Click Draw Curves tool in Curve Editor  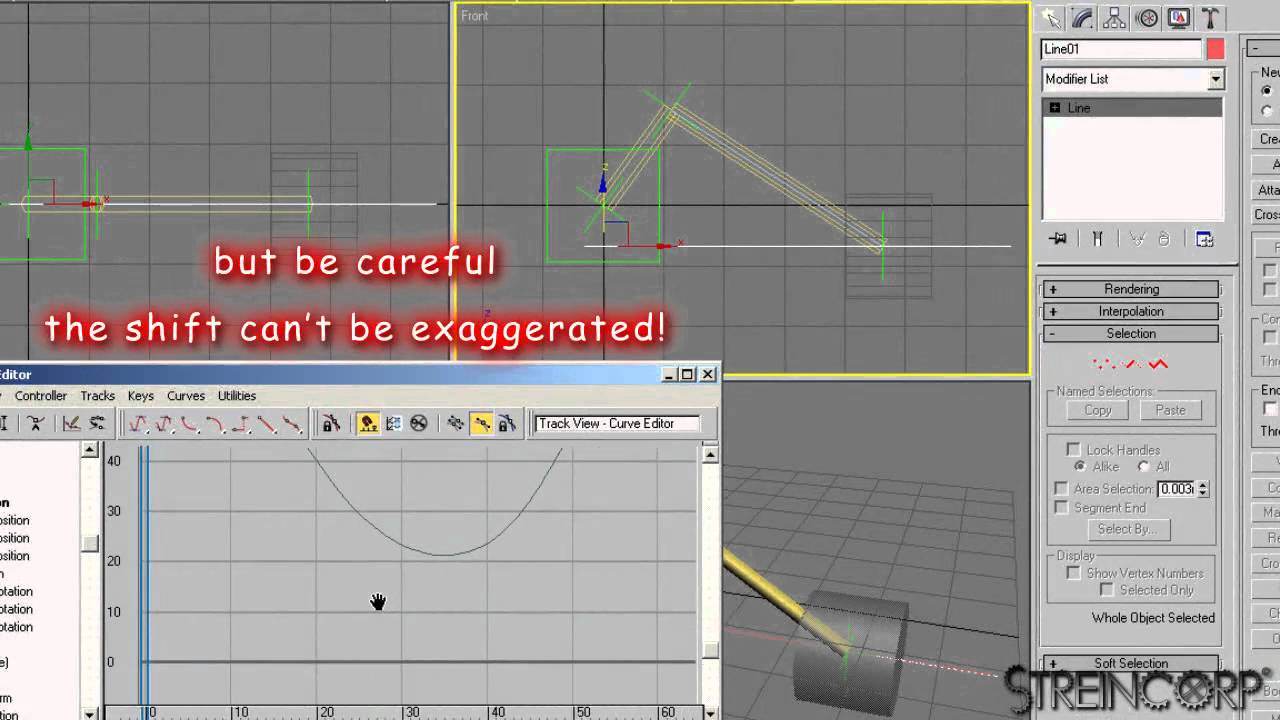(71, 424)
